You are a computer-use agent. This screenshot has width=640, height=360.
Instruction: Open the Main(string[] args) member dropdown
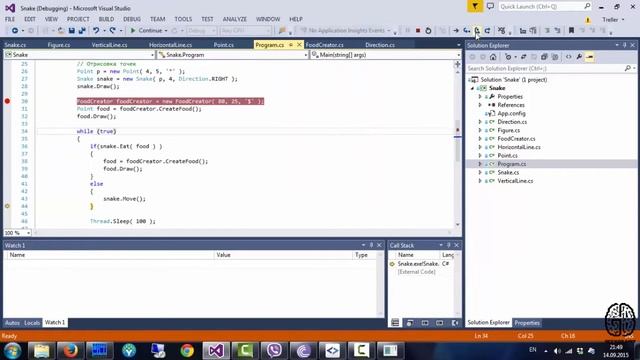pyautogui.click(x=458, y=55)
